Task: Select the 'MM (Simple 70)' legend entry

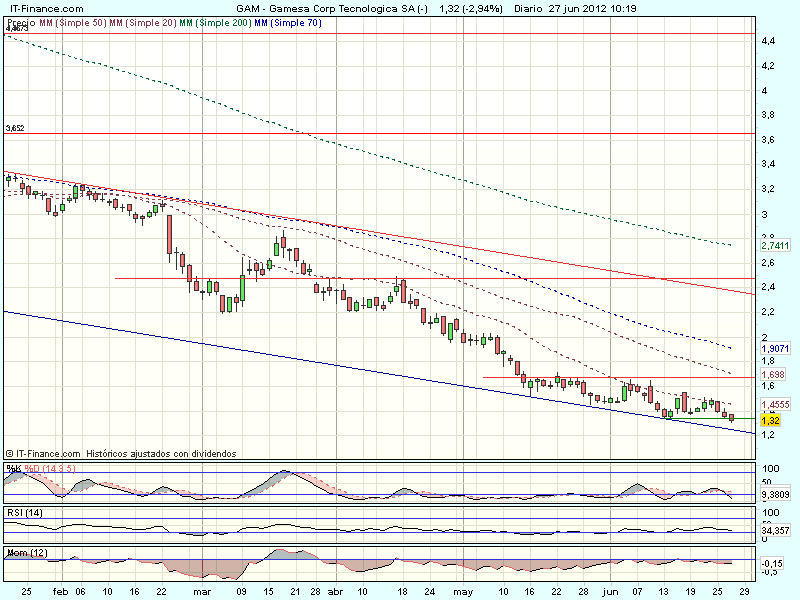Action: click(x=288, y=22)
